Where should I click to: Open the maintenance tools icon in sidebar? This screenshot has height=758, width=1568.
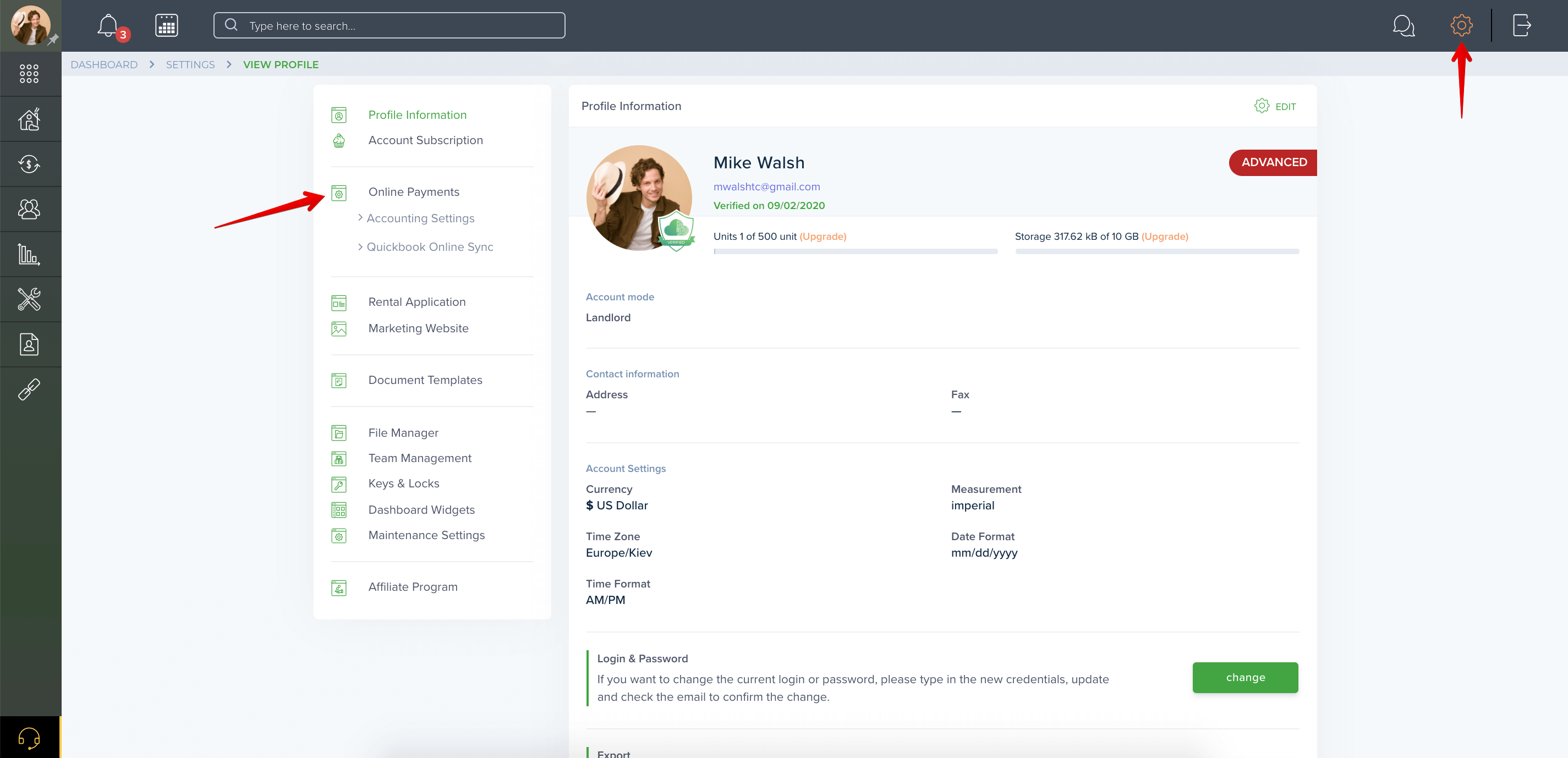click(x=29, y=299)
